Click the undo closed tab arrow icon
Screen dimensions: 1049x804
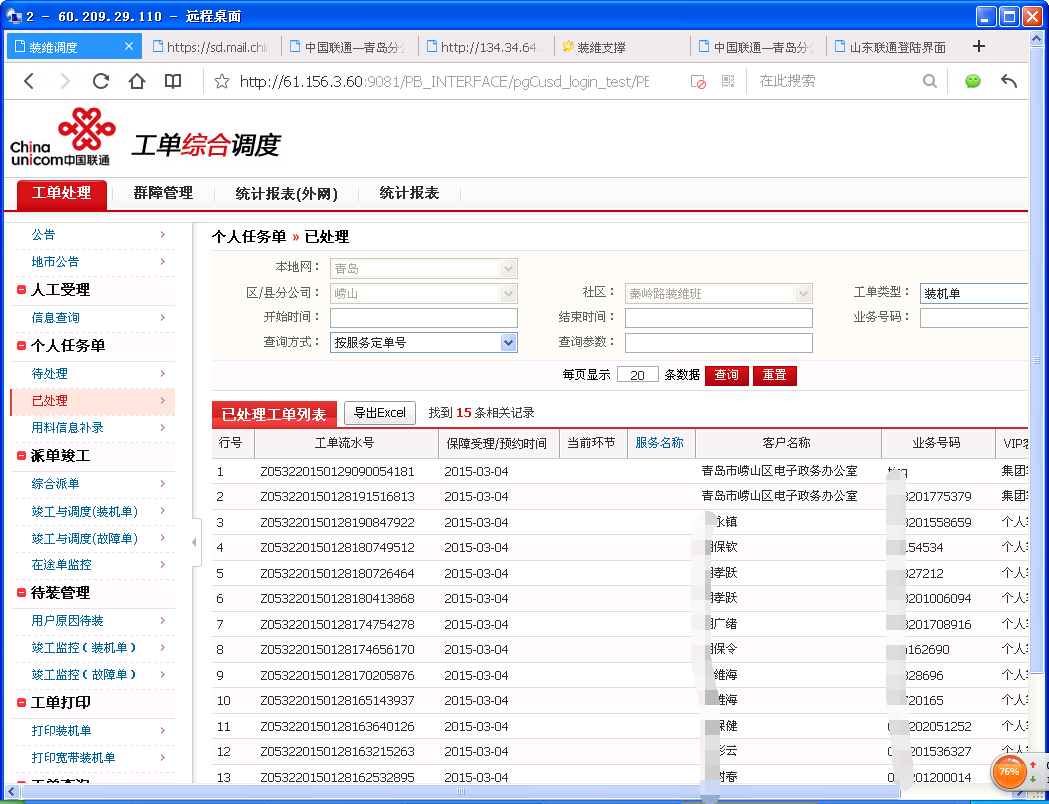tap(1009, 82)
